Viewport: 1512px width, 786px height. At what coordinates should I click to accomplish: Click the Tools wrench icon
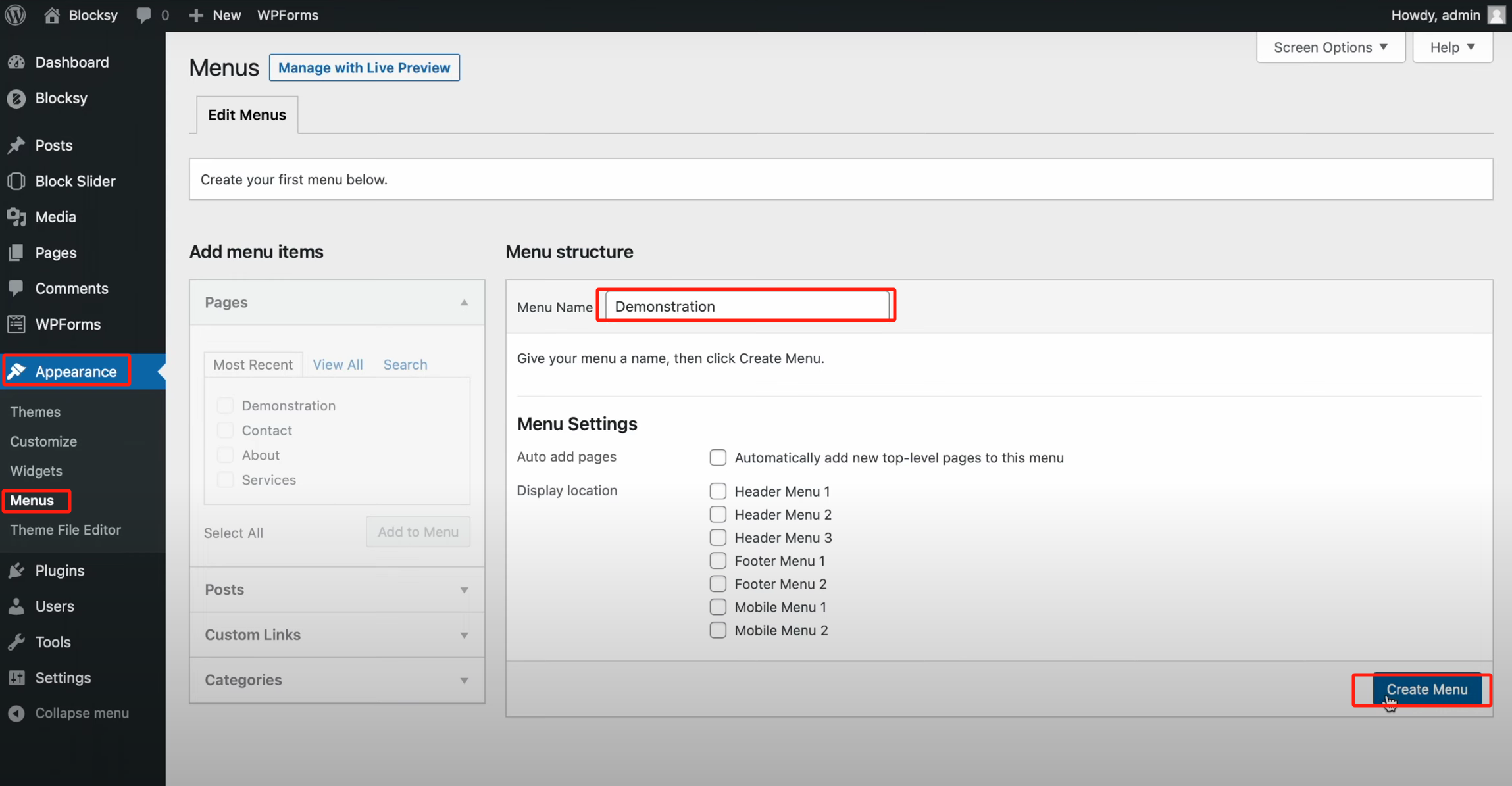click(x=16, y=642)
